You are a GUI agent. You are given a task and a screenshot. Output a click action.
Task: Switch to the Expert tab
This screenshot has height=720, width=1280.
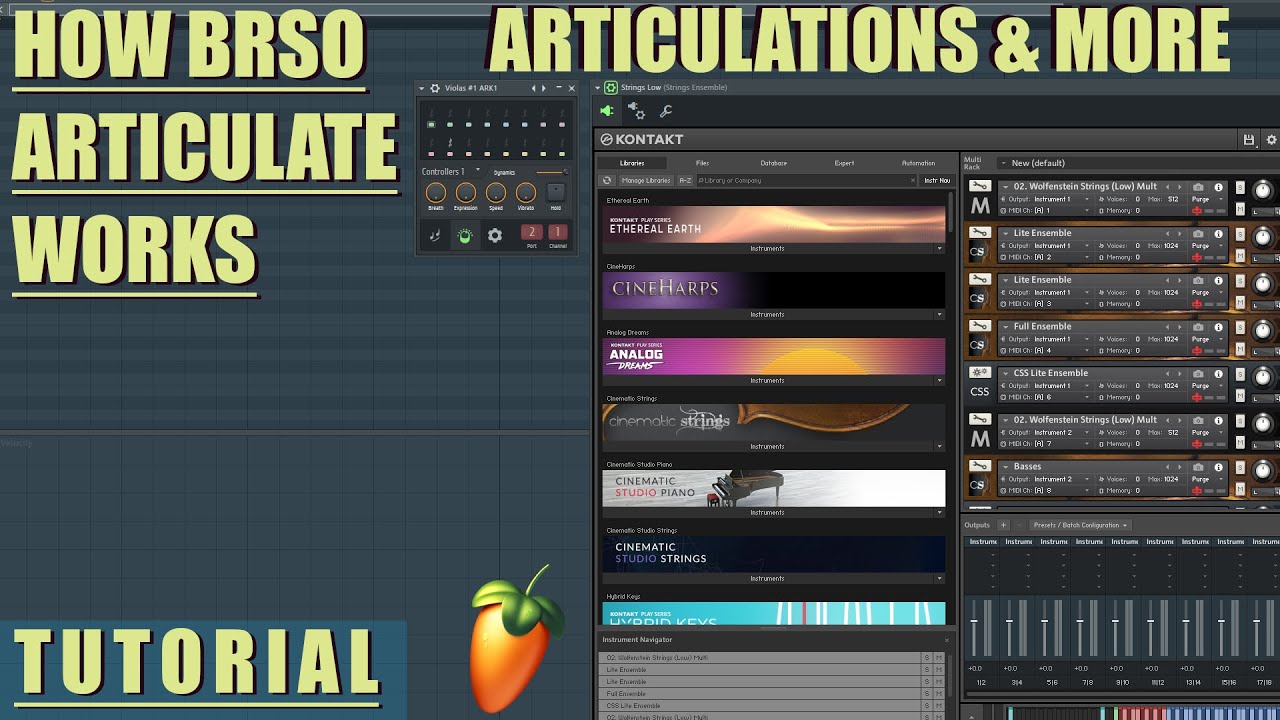[x=845, y=163]
